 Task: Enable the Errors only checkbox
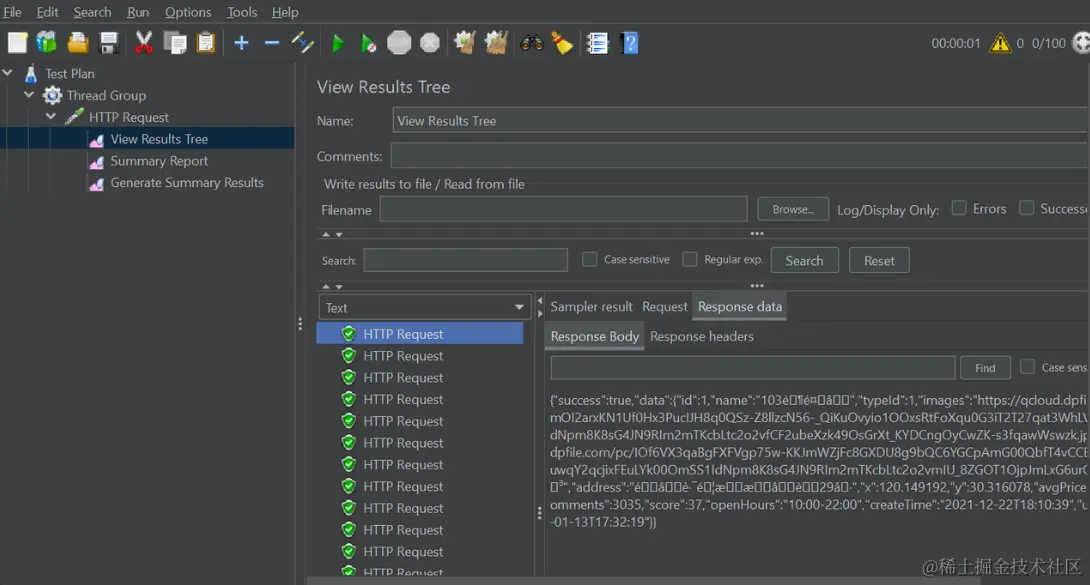(x=959, y=208)
